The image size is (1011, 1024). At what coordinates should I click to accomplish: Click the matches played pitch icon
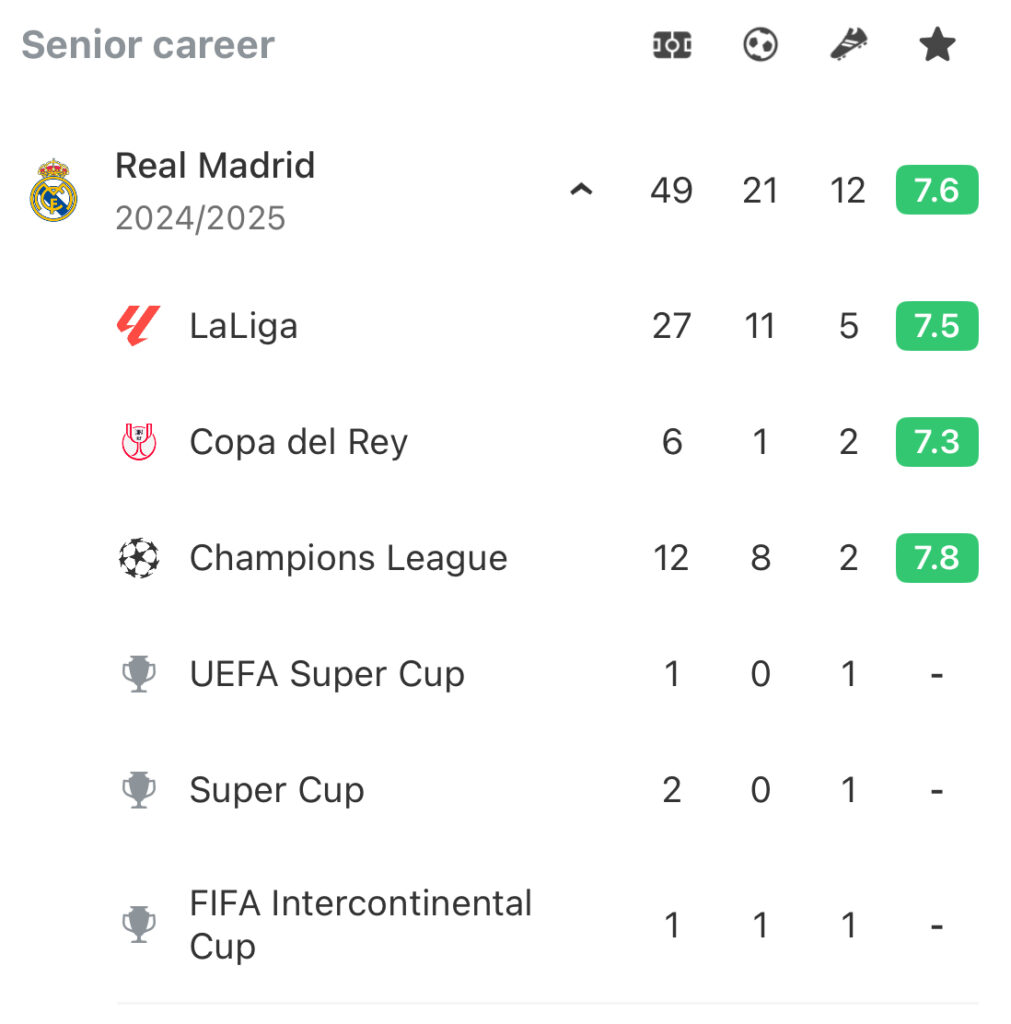pos(672,45)
